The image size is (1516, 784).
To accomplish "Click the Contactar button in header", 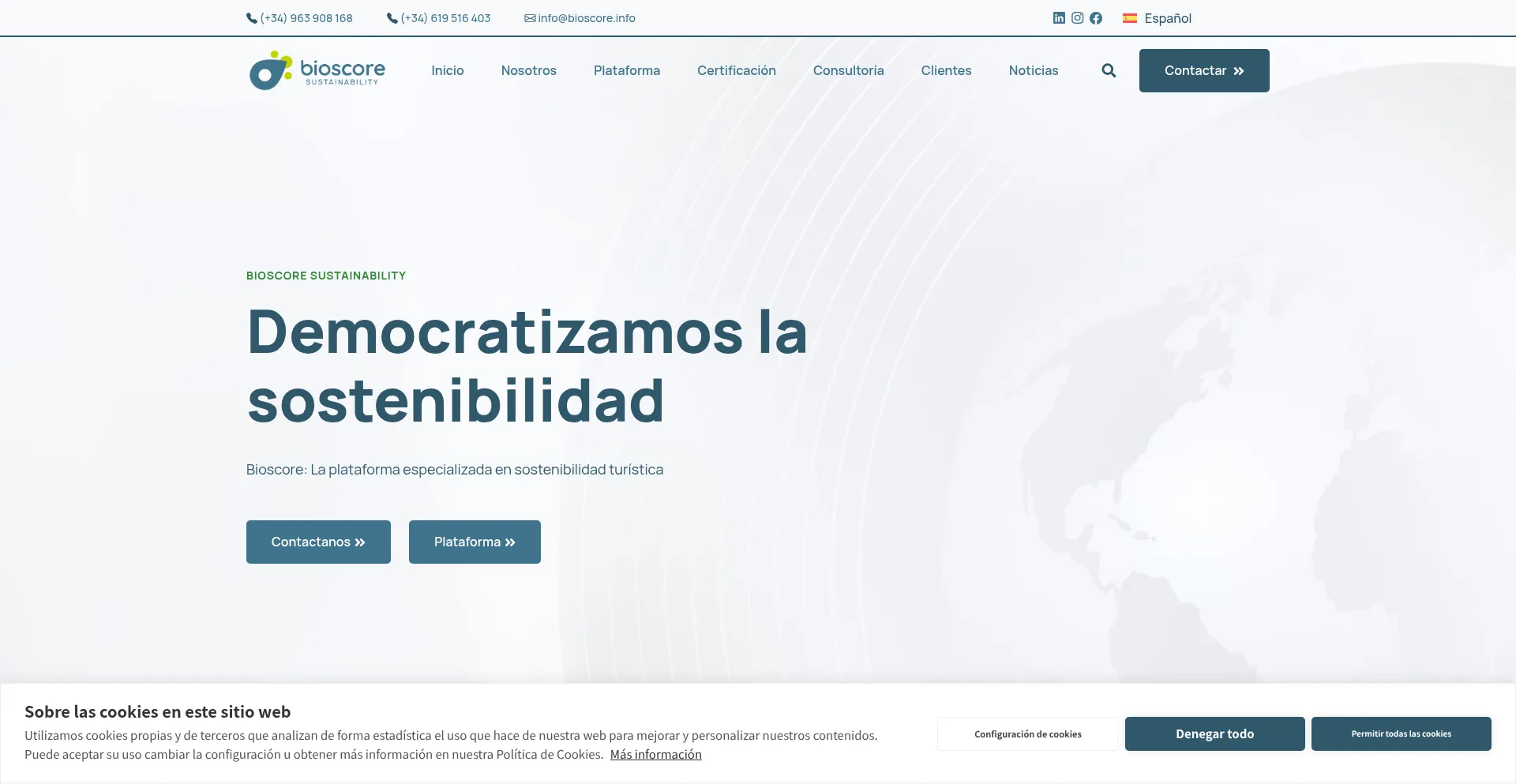I will (1204, 70).
